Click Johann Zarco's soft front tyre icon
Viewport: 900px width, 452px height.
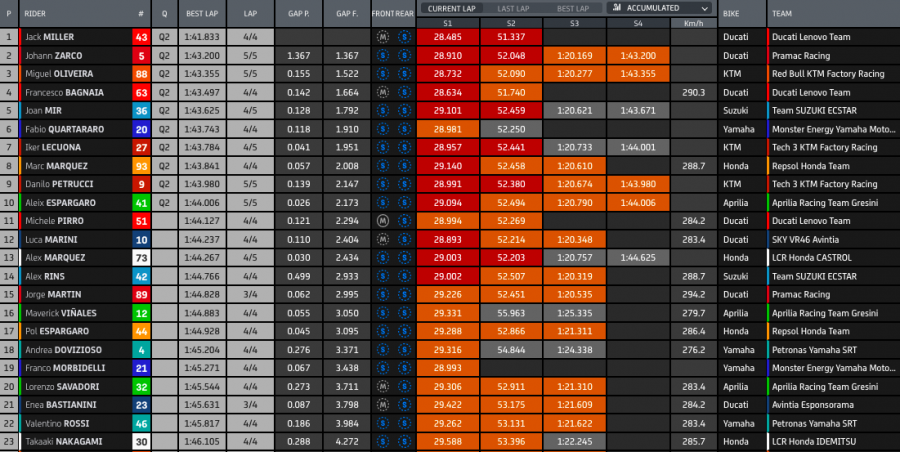[x=383, y=56]
